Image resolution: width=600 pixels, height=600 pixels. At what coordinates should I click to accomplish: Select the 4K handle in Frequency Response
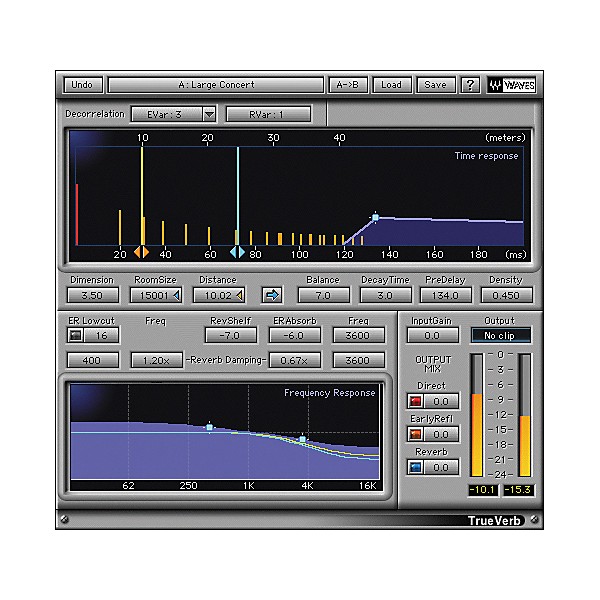(x=302, y=439)
